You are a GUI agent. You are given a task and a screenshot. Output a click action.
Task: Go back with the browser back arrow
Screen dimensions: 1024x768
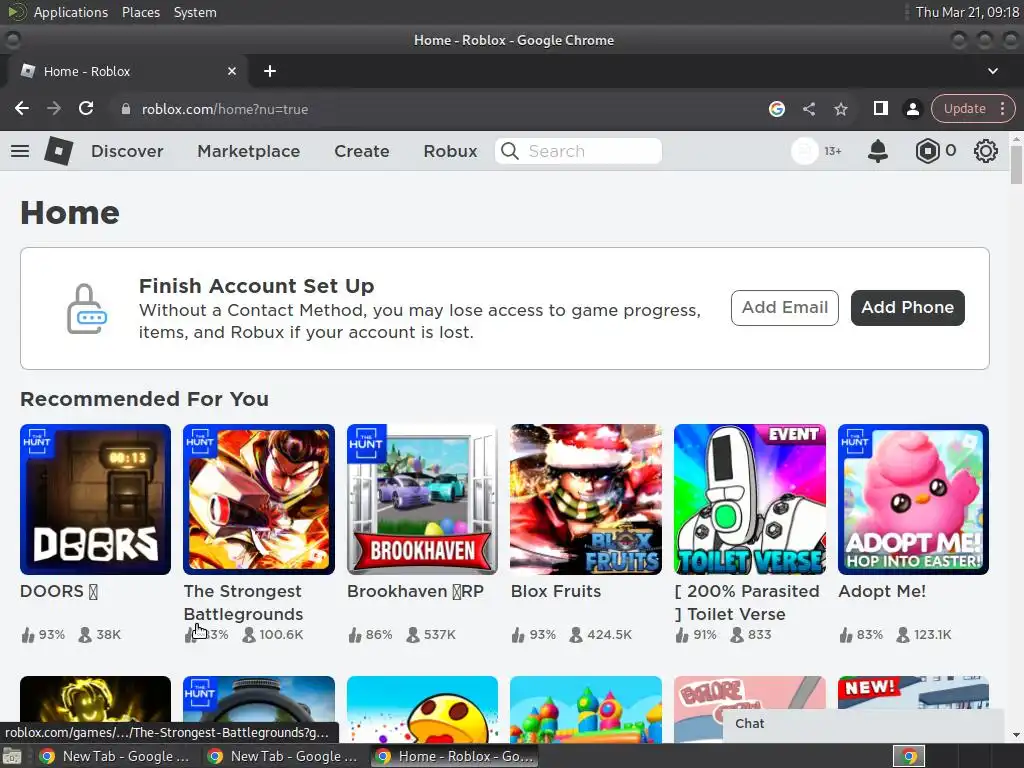pyautogui.click(x=22, y=108)
